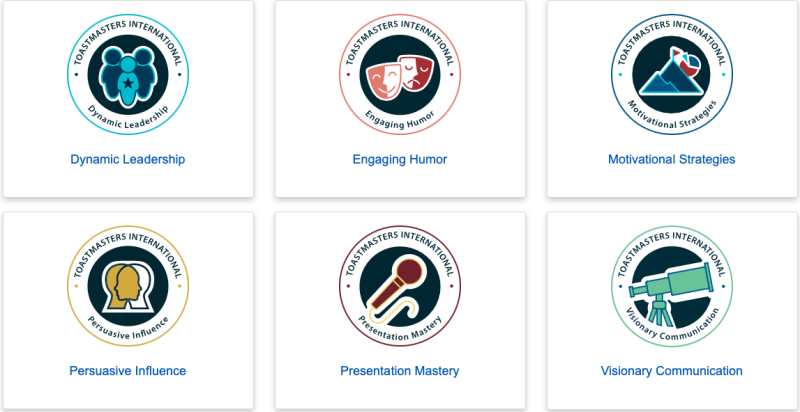800x412 pixels.
Task: Select the Engaging Humor theater masks badge
Action: click(x=400, y=74)
